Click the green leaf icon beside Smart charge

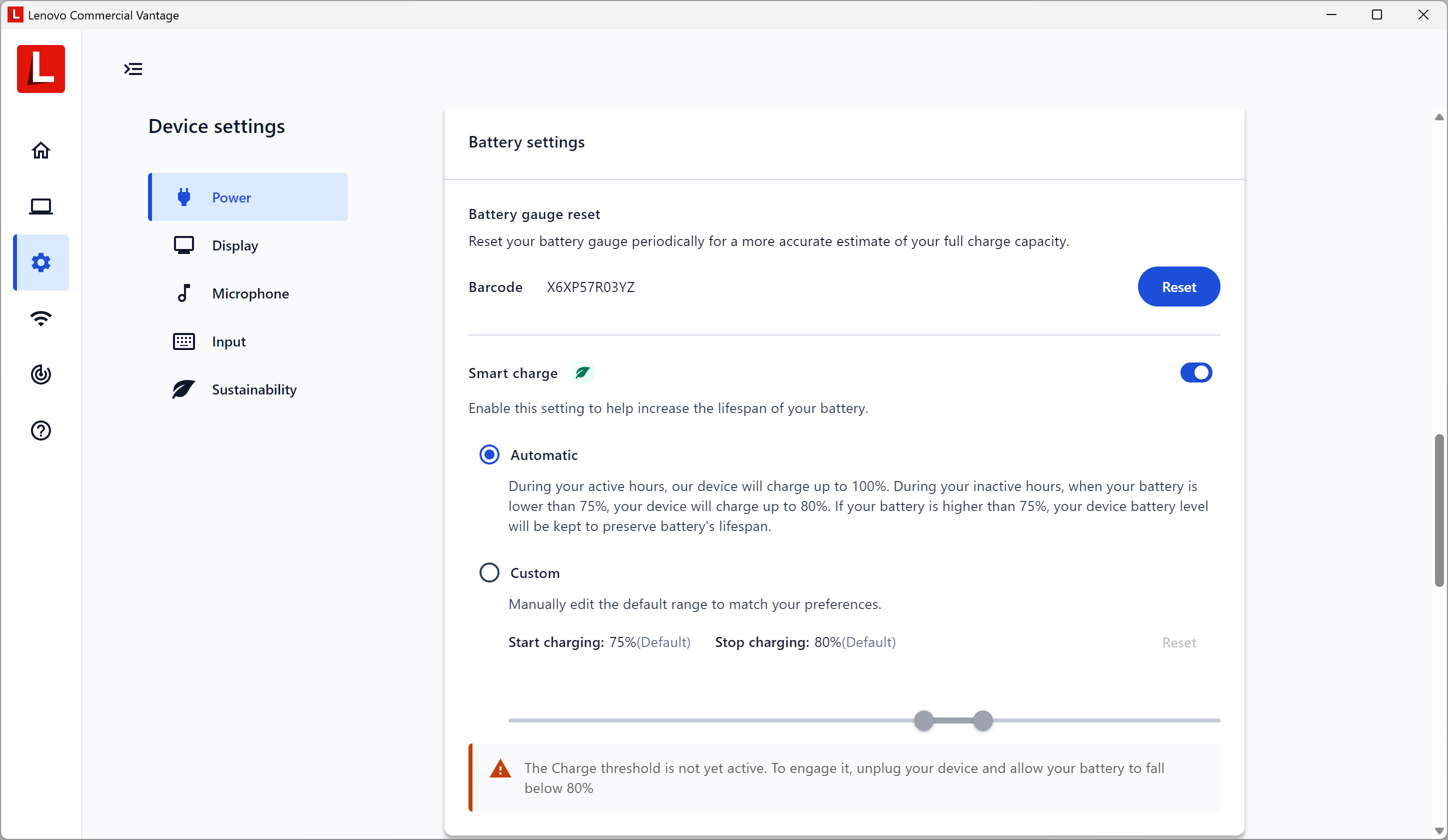click(x=582, y=373)
